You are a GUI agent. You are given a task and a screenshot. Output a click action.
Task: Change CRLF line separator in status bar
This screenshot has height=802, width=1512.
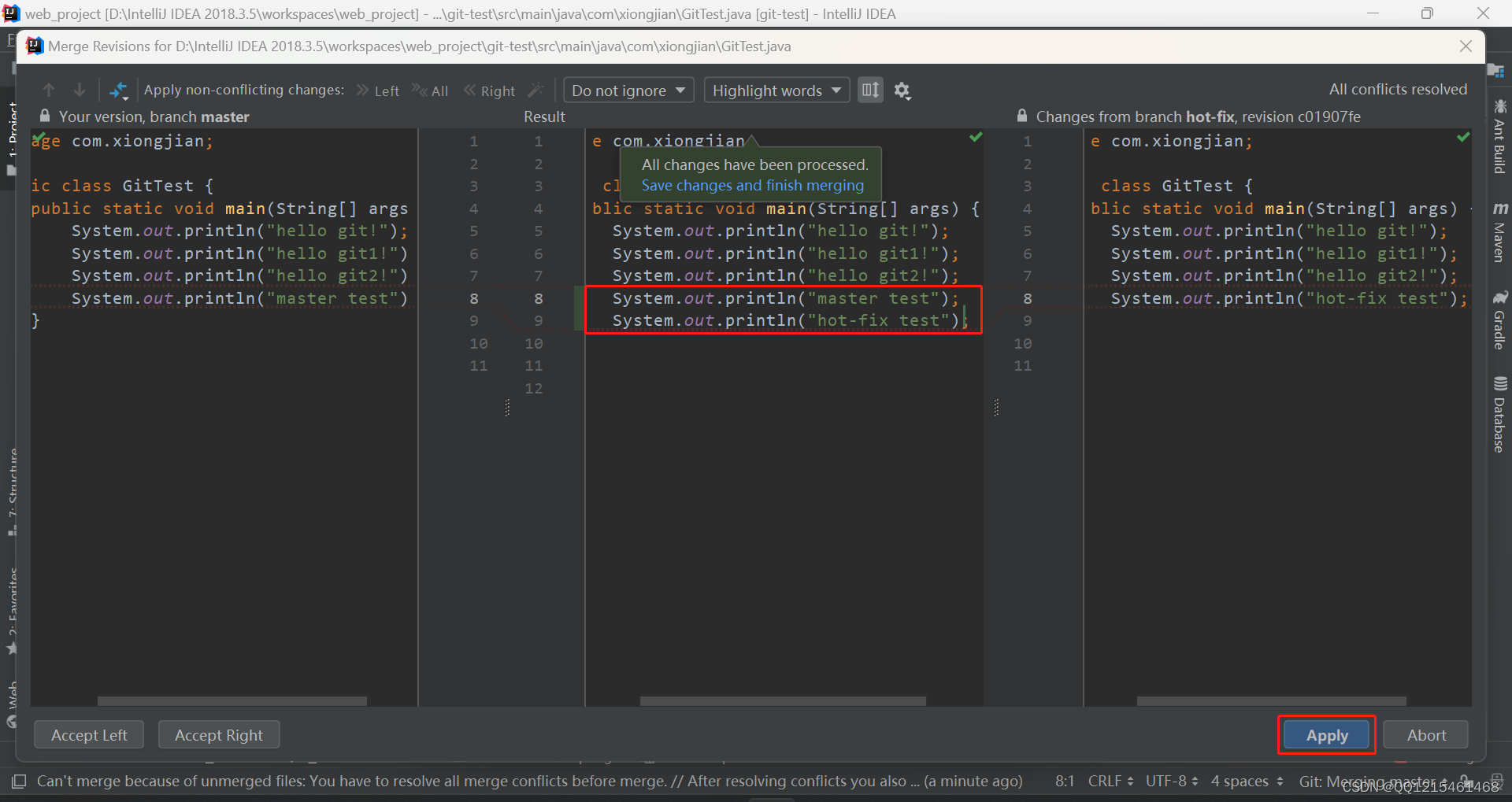pos(1110,781)
